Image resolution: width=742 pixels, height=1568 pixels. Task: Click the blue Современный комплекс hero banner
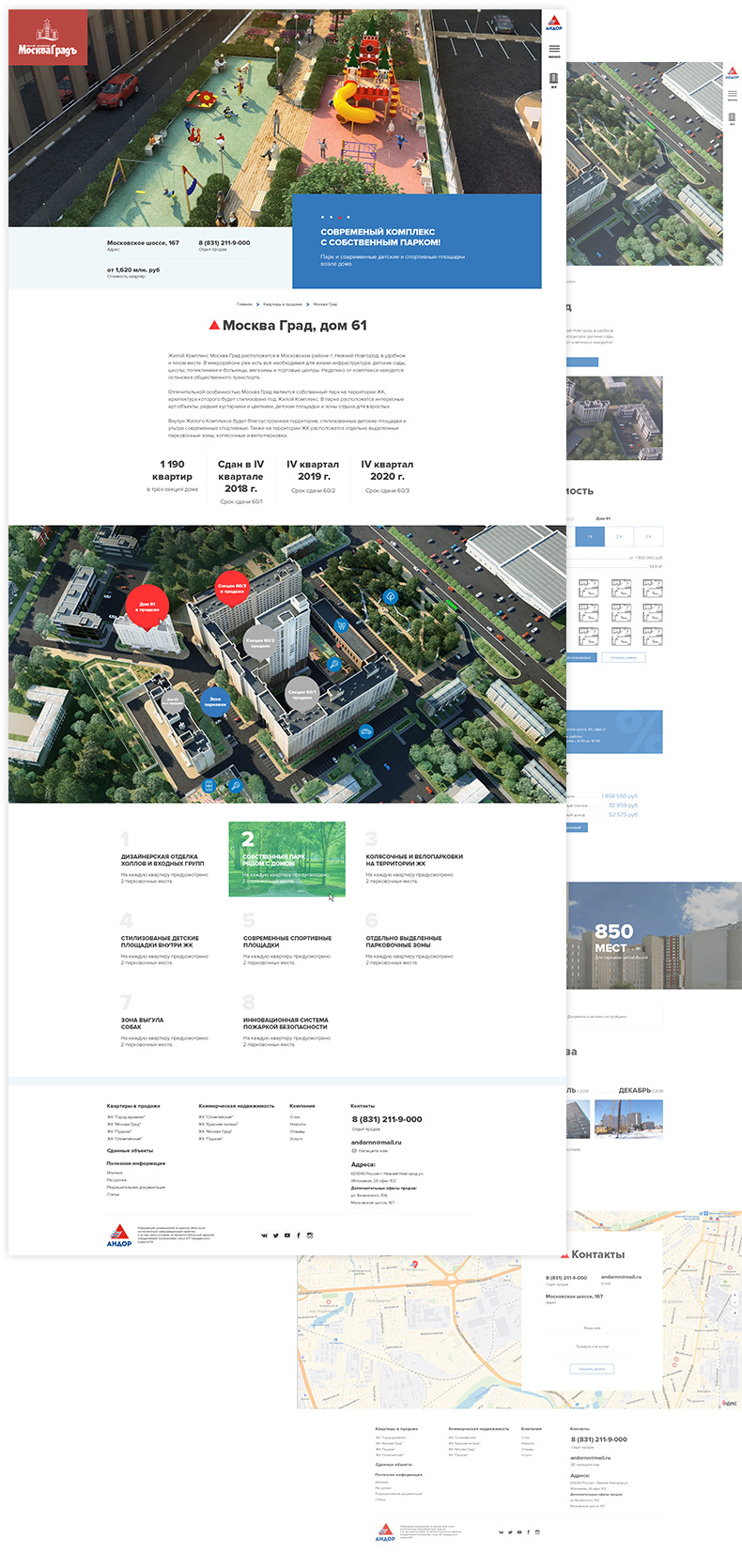tap(417, 241)
